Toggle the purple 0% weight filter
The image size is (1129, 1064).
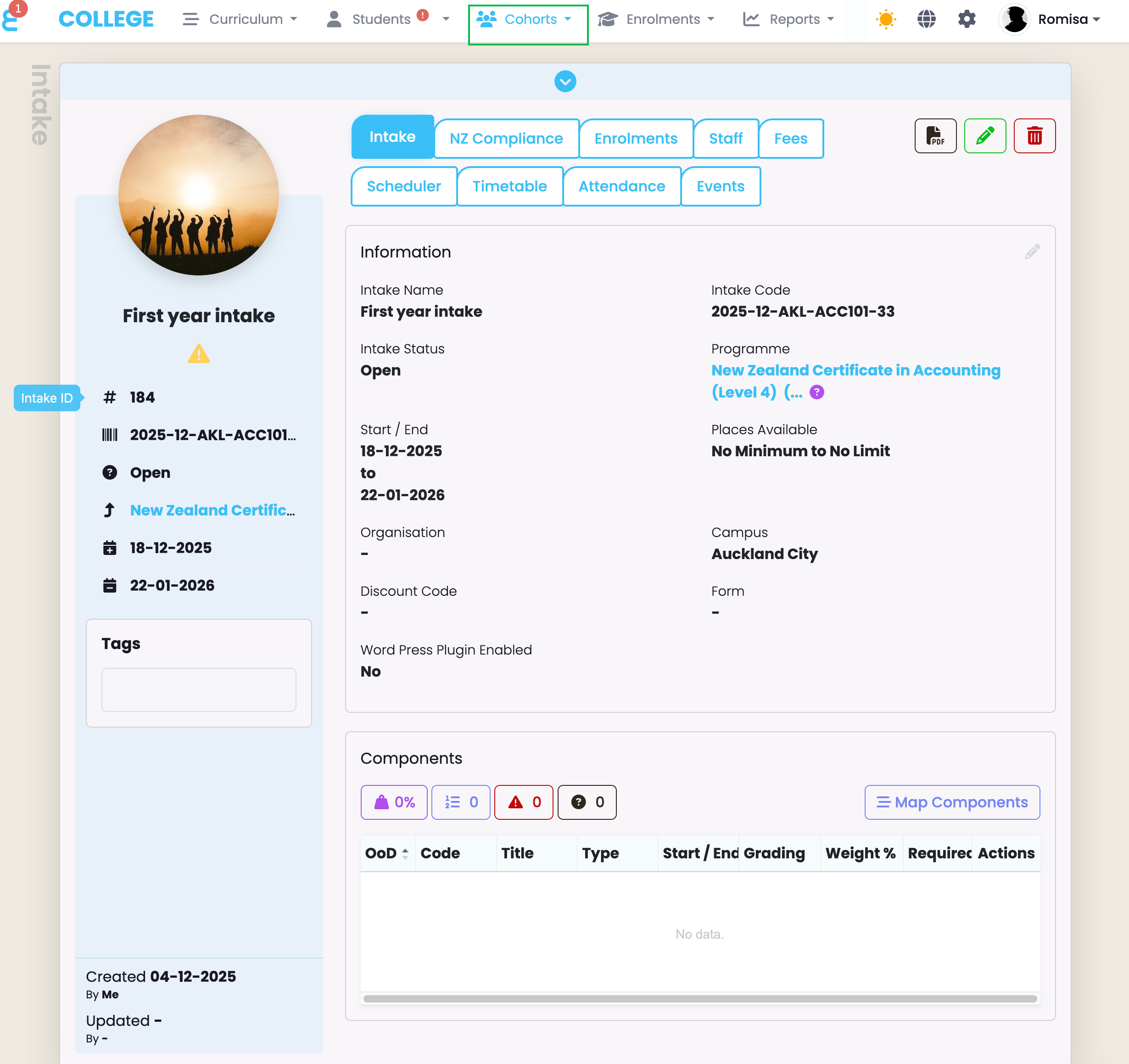point(394,801)
